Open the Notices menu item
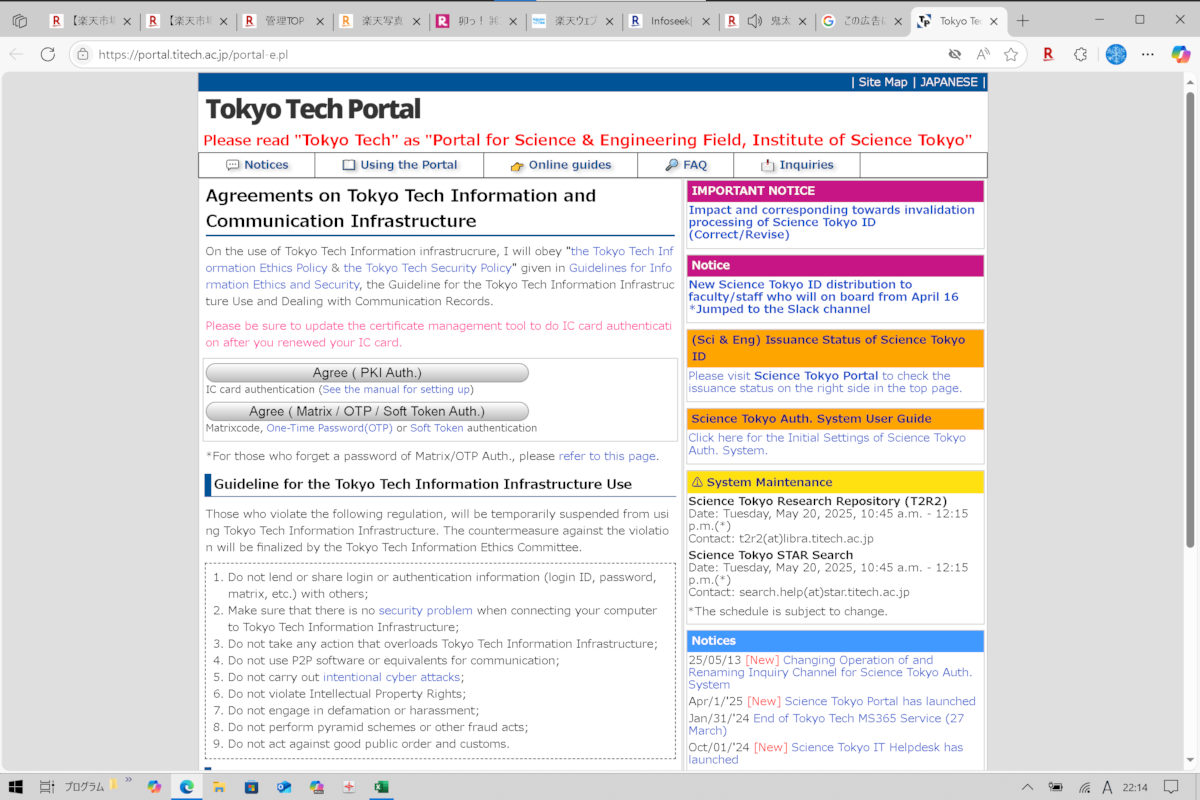 (x=257, y=165)
